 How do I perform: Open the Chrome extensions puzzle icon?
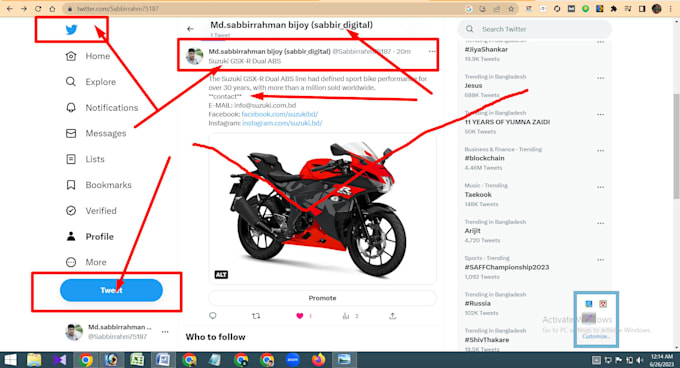pos(613,9)
